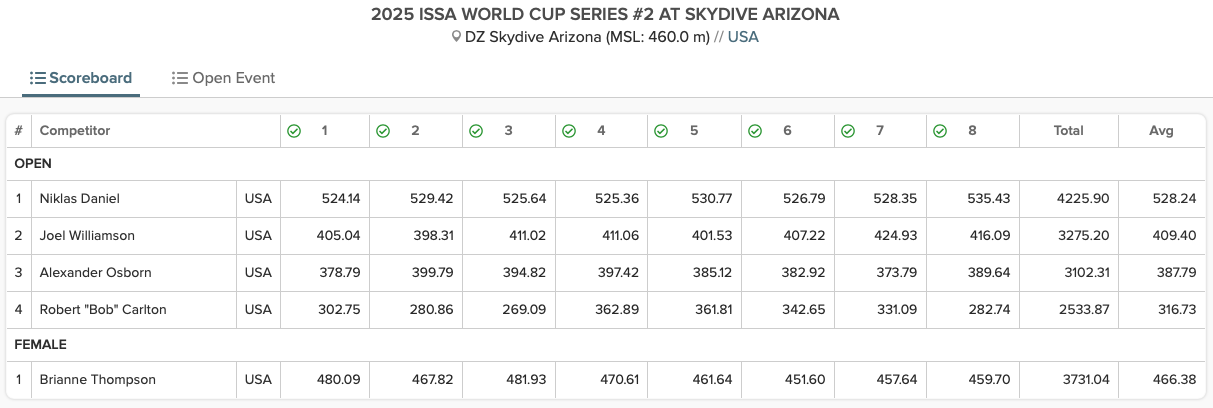Click the Avg column header
Image resolution: width=1213 pixels, height=408 pixels.
pos(1161,131)
